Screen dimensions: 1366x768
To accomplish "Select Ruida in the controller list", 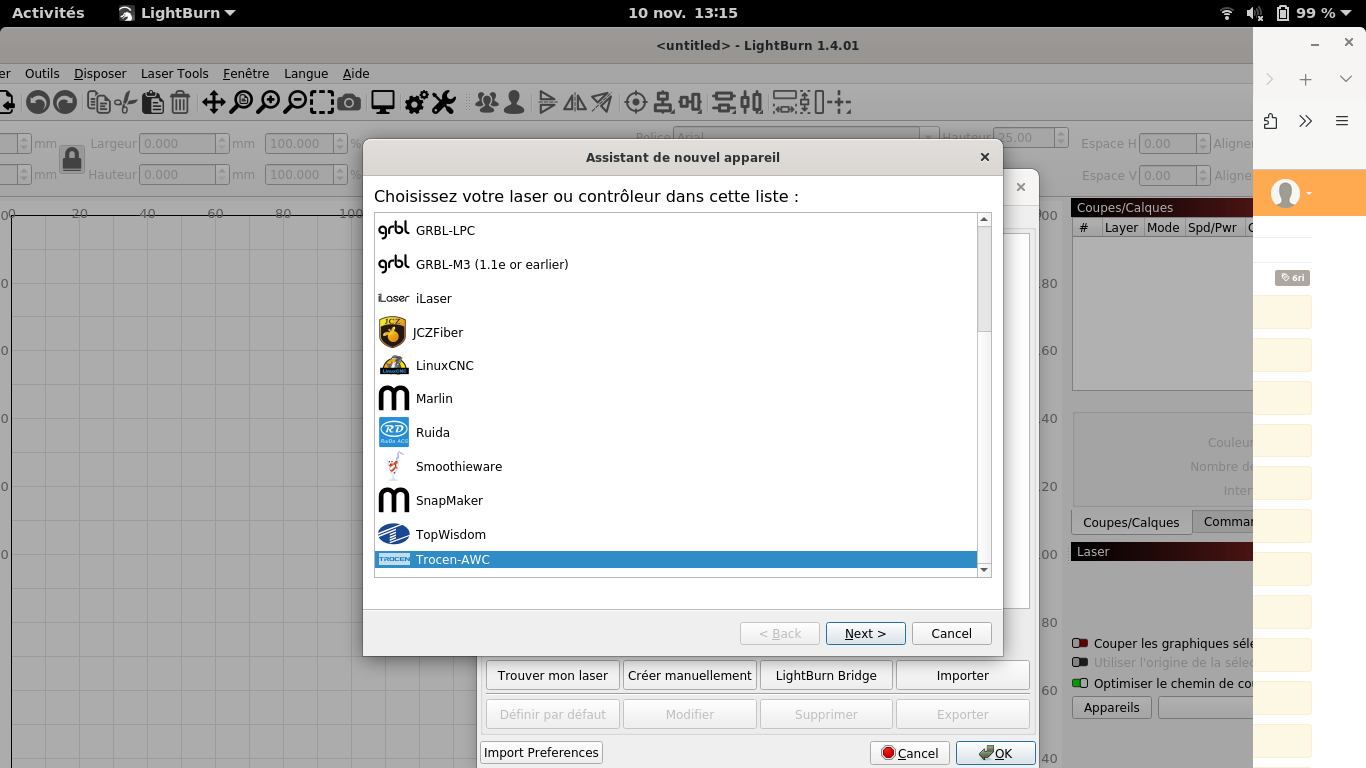I will pos(433,432).
